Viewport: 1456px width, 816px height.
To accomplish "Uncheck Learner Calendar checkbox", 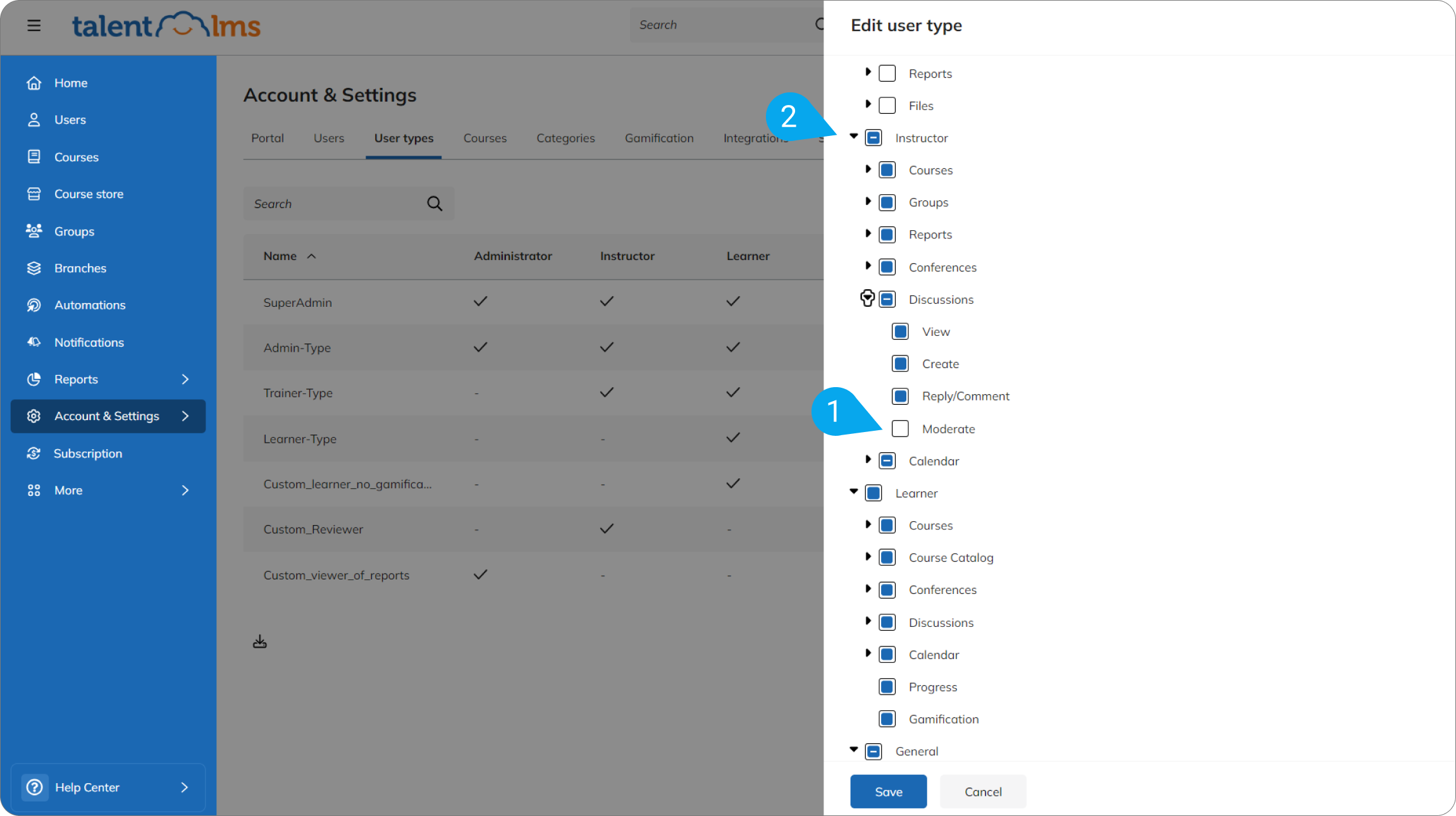I will pyautogui.click(x=887, y=655).
